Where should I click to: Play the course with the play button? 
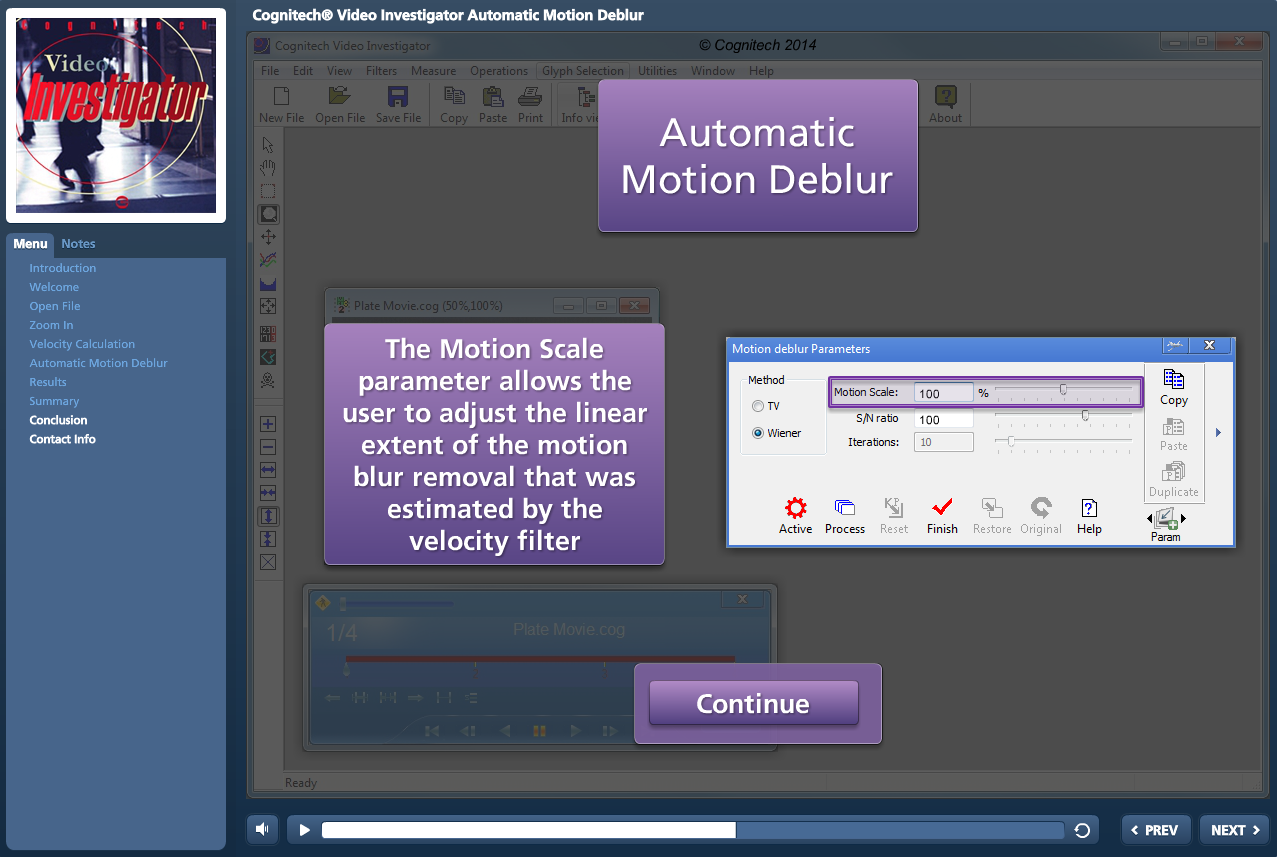(x=305, y=830)
